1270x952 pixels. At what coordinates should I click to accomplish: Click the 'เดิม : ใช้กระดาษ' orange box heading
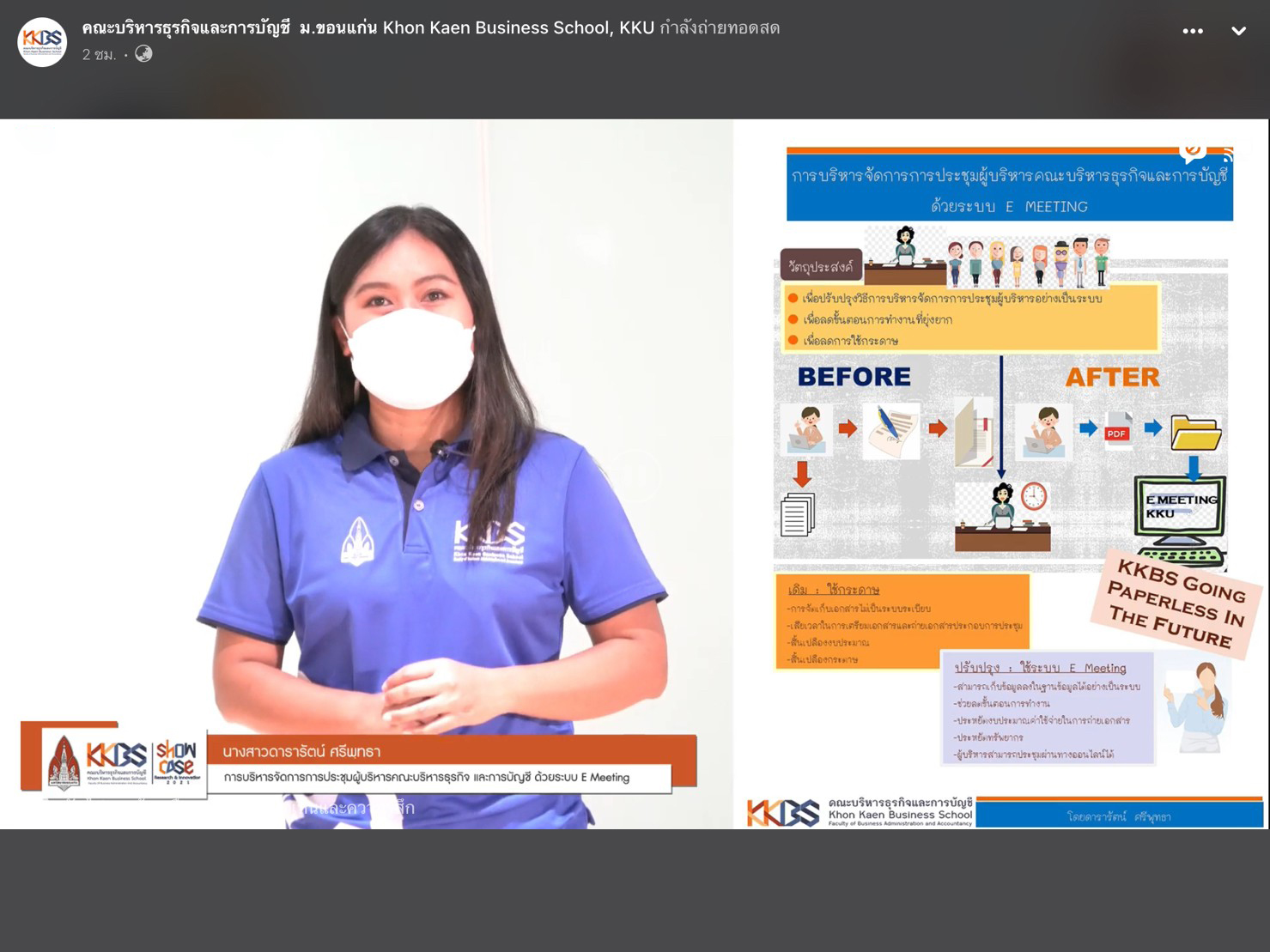833,590
